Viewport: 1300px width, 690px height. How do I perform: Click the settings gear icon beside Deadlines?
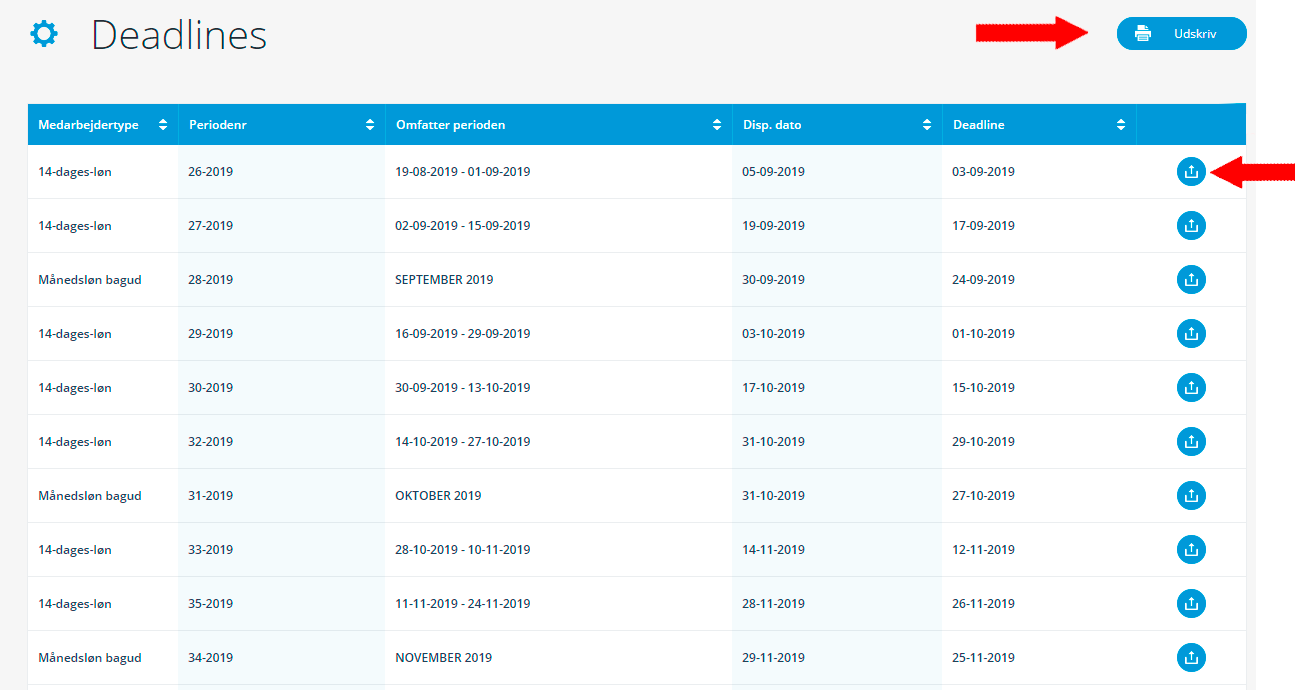tap(44, 35)
